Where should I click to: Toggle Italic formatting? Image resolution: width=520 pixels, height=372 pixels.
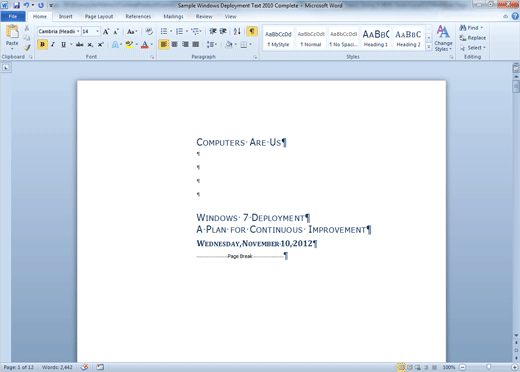tap(53, 44)
